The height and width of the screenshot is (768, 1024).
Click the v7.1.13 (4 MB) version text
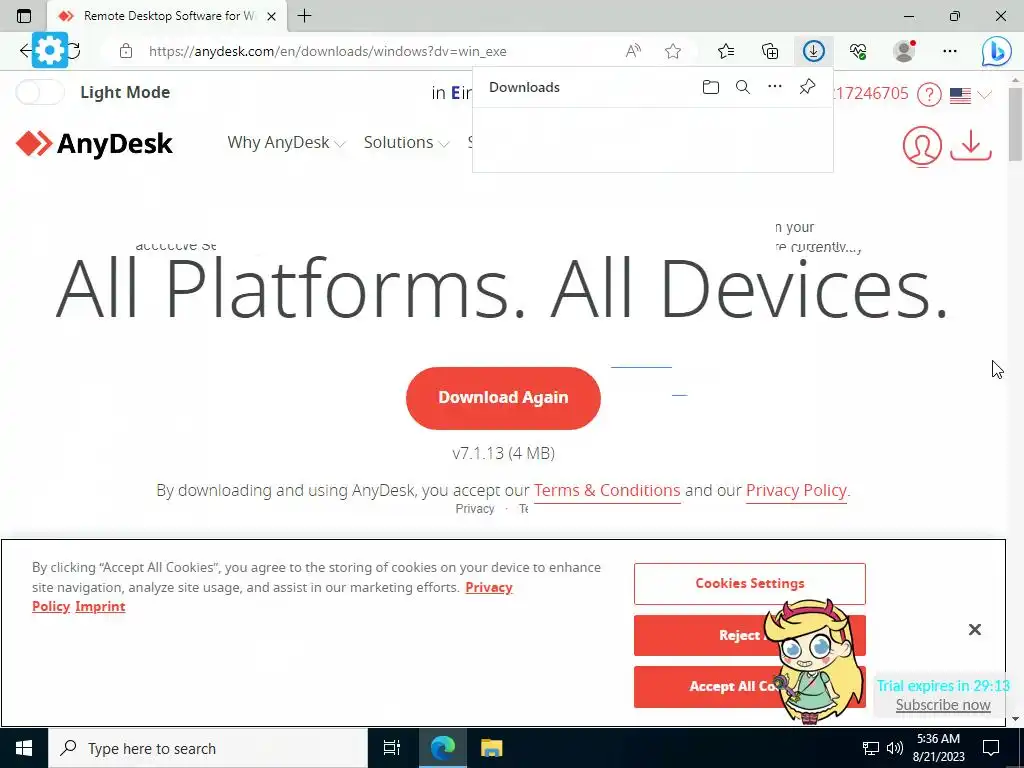pos(504,453)
